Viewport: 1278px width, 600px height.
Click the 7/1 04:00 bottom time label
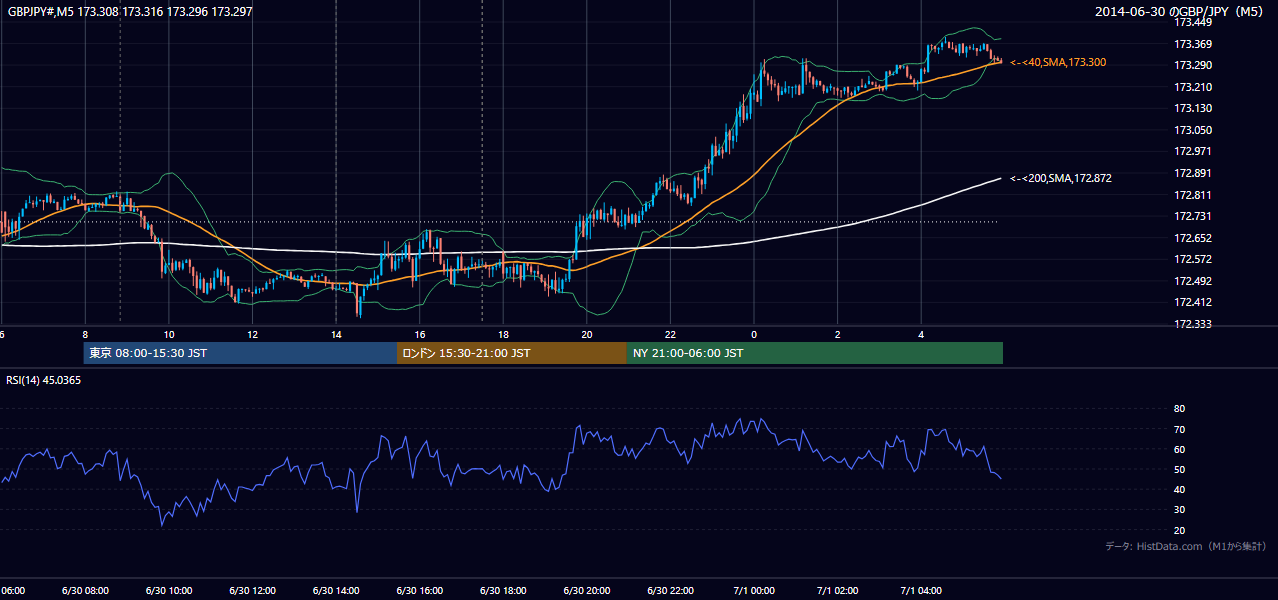tap(921, 590)
